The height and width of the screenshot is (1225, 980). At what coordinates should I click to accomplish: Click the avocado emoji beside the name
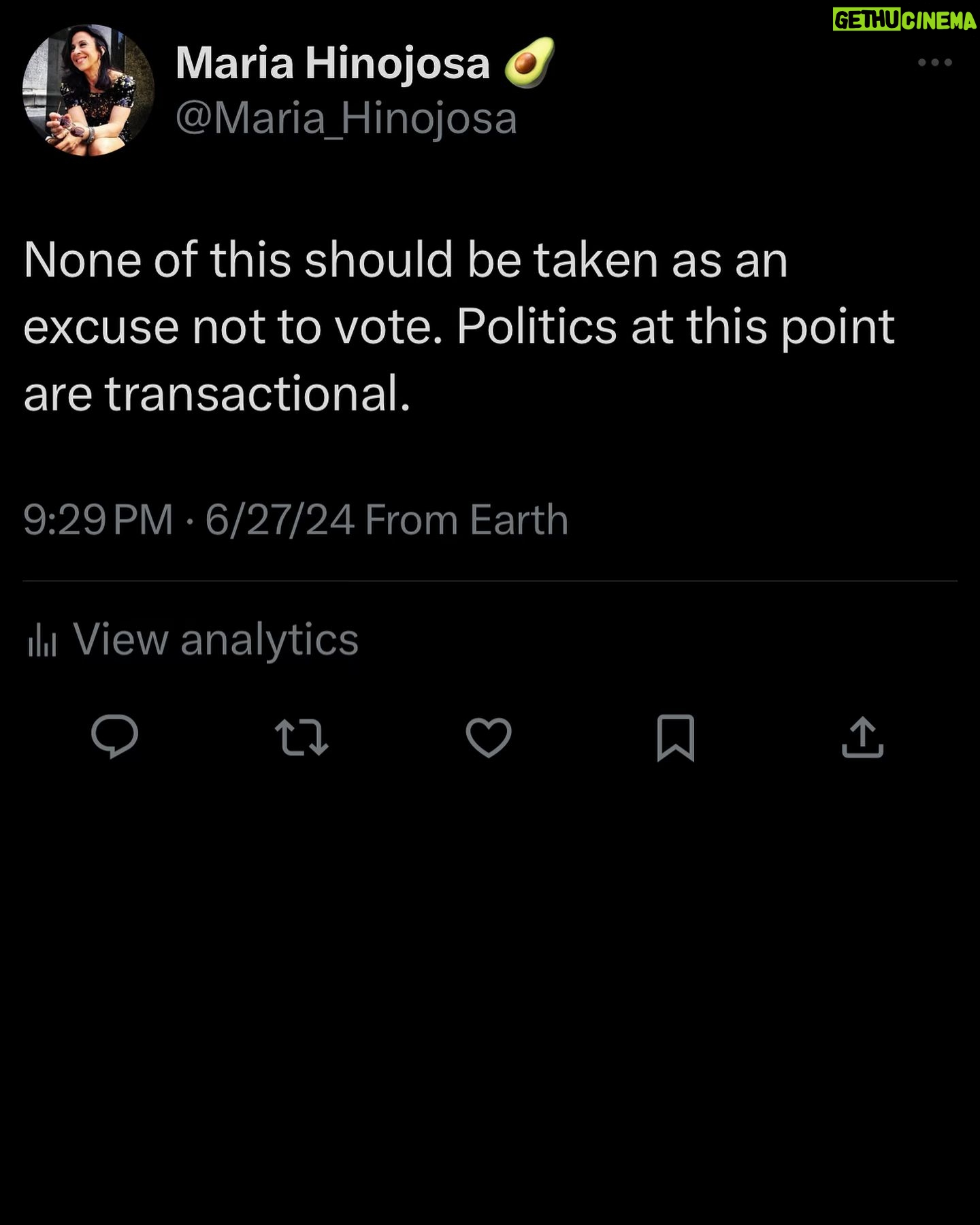pyautogui.click(x=529, y=63)
